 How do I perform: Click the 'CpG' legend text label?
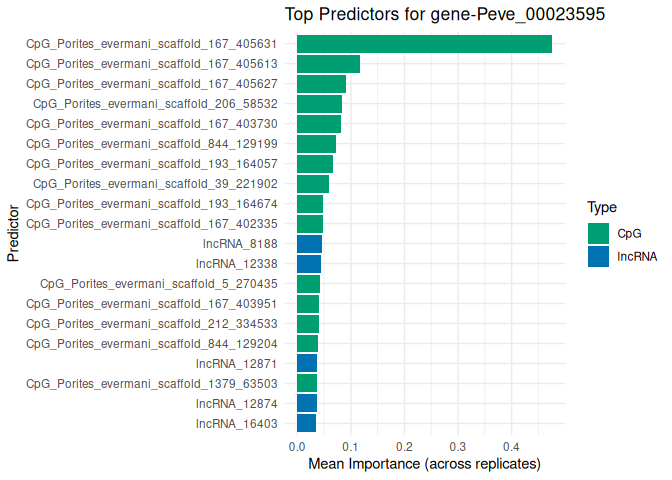click(x=630, y=233)
